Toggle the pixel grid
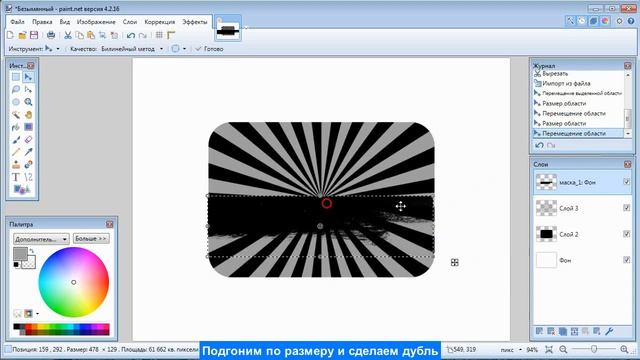The image size is (640, 360). tap(159, 36)
